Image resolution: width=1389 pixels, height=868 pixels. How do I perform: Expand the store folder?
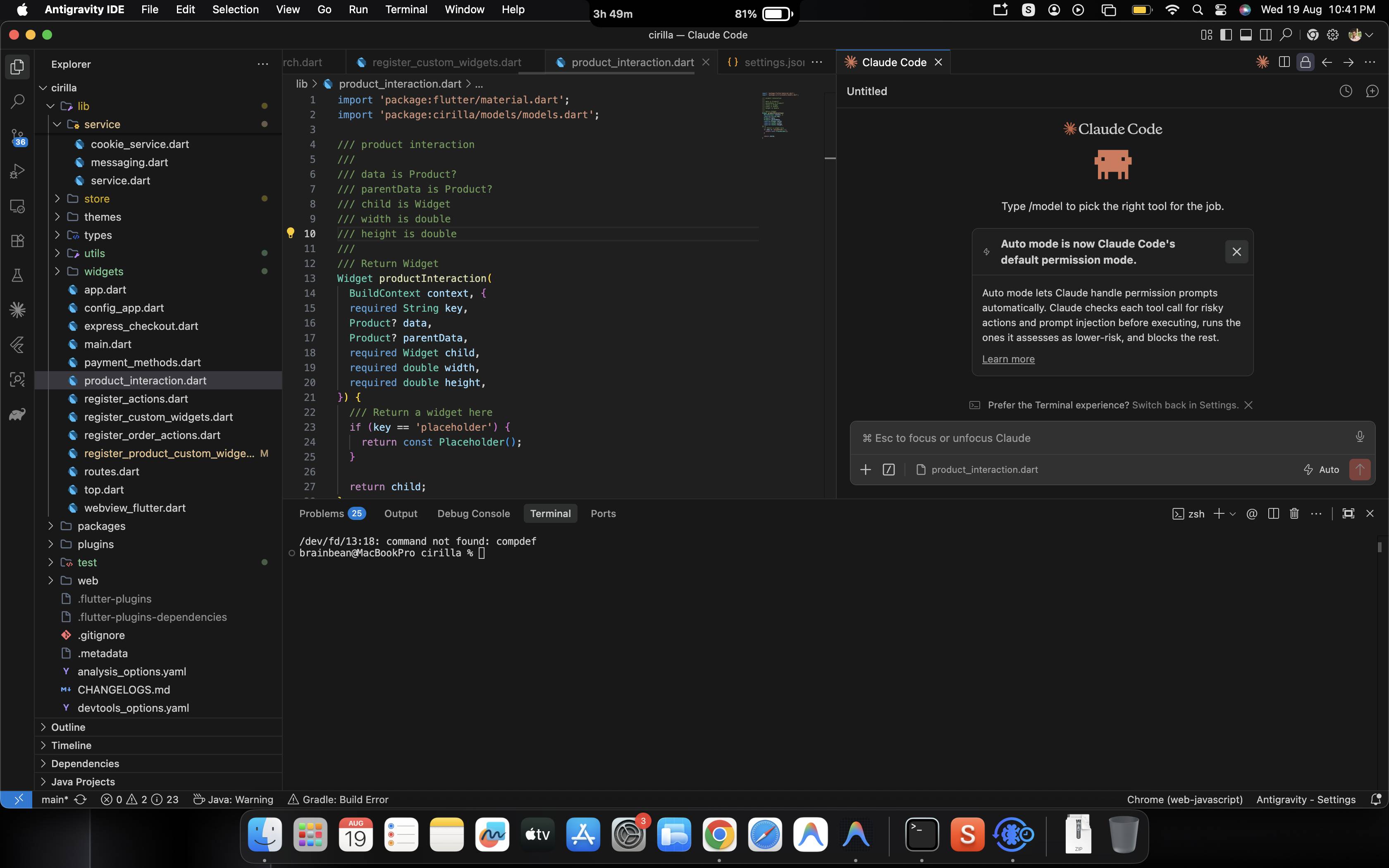pos(96,199)
